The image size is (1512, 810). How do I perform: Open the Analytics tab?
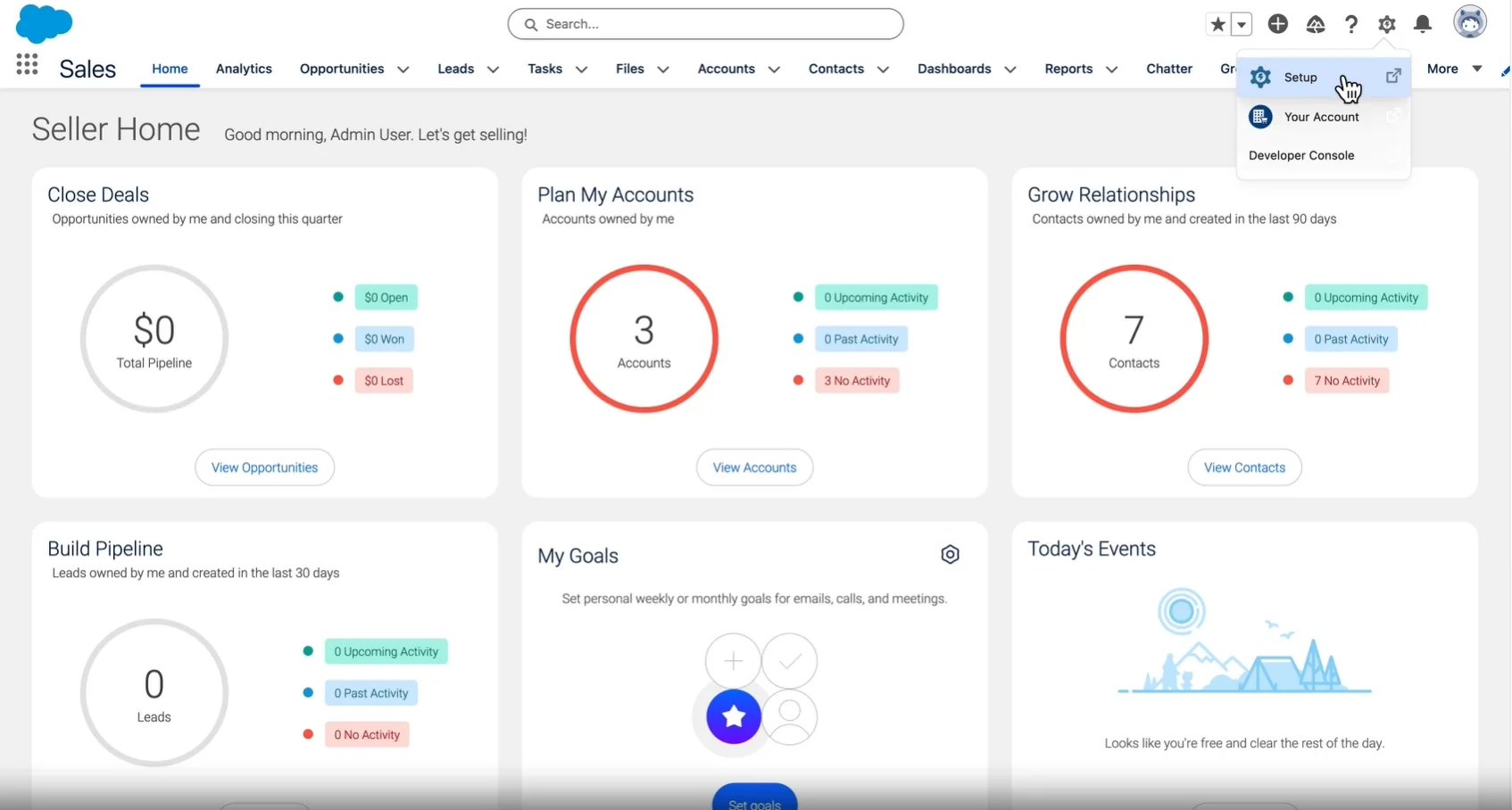(x=244, y=69)
